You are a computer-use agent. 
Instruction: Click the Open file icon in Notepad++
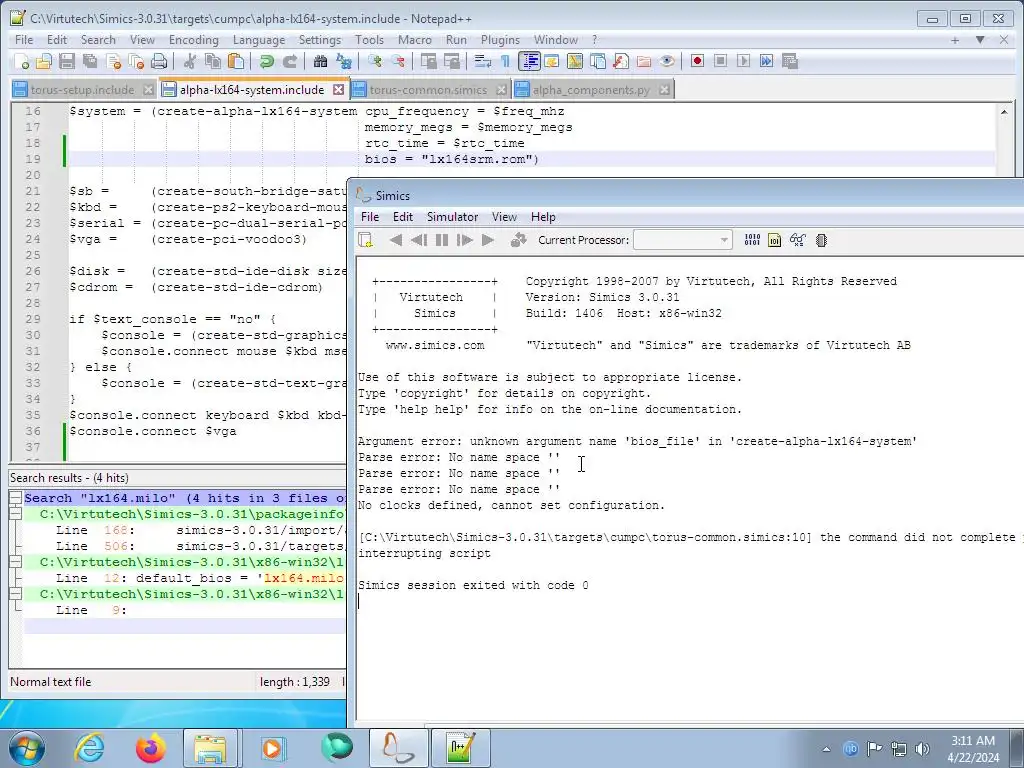[x=44, y=61]
